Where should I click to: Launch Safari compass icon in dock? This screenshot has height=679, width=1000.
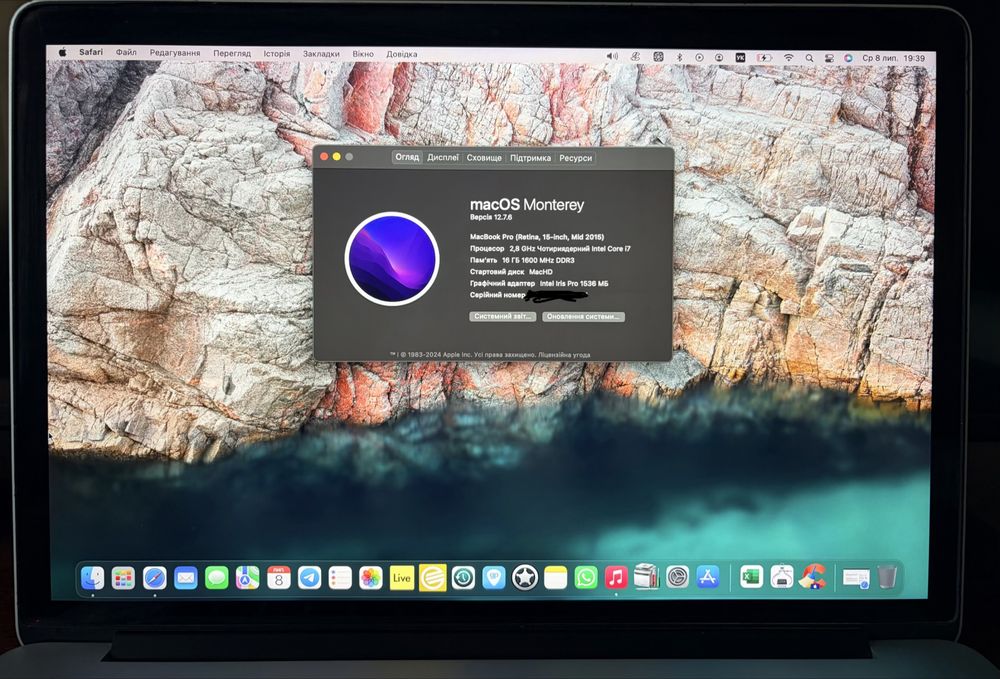[x=154, y=578]
